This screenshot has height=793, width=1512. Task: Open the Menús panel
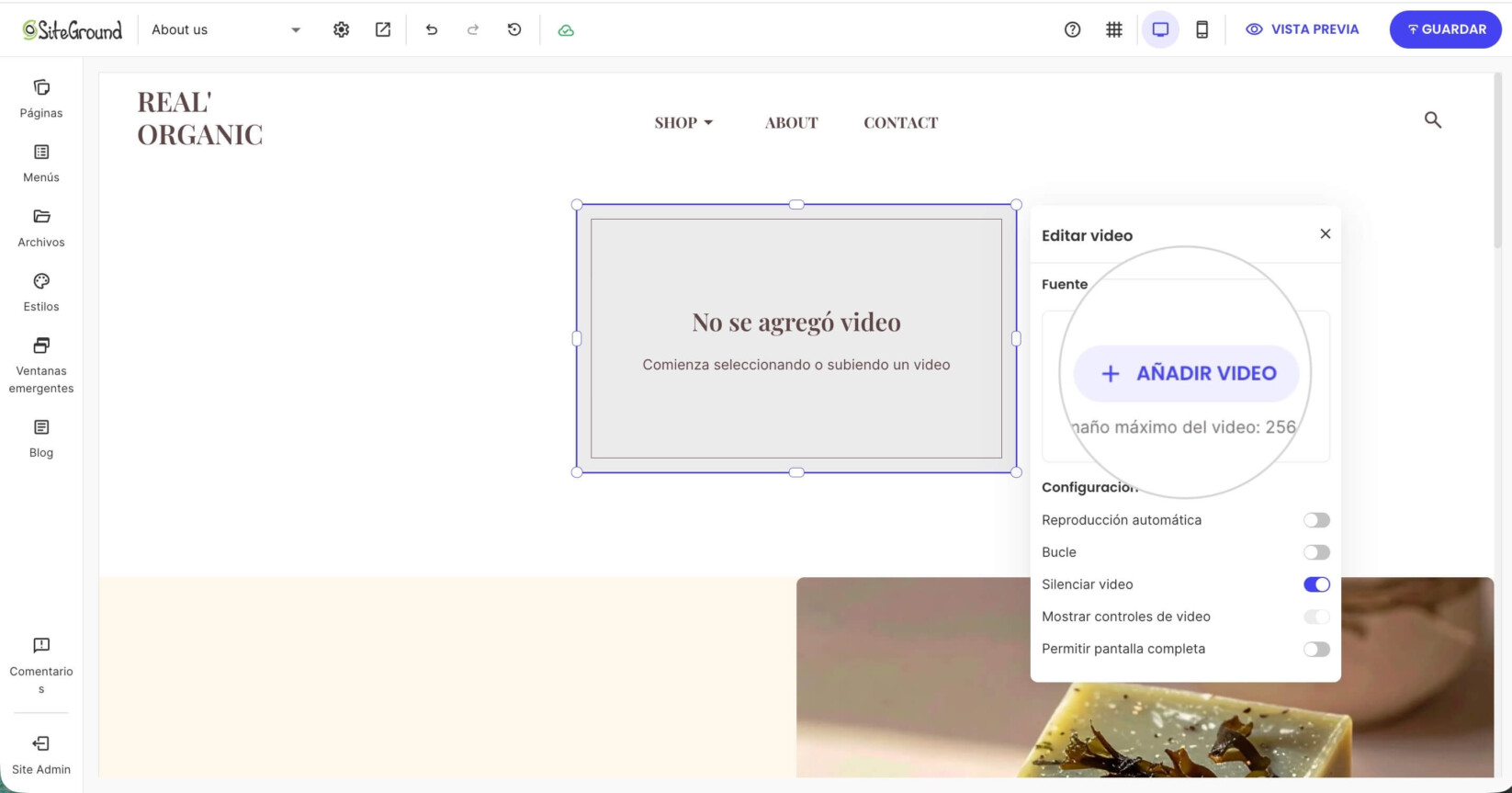(x=41, y=164)
